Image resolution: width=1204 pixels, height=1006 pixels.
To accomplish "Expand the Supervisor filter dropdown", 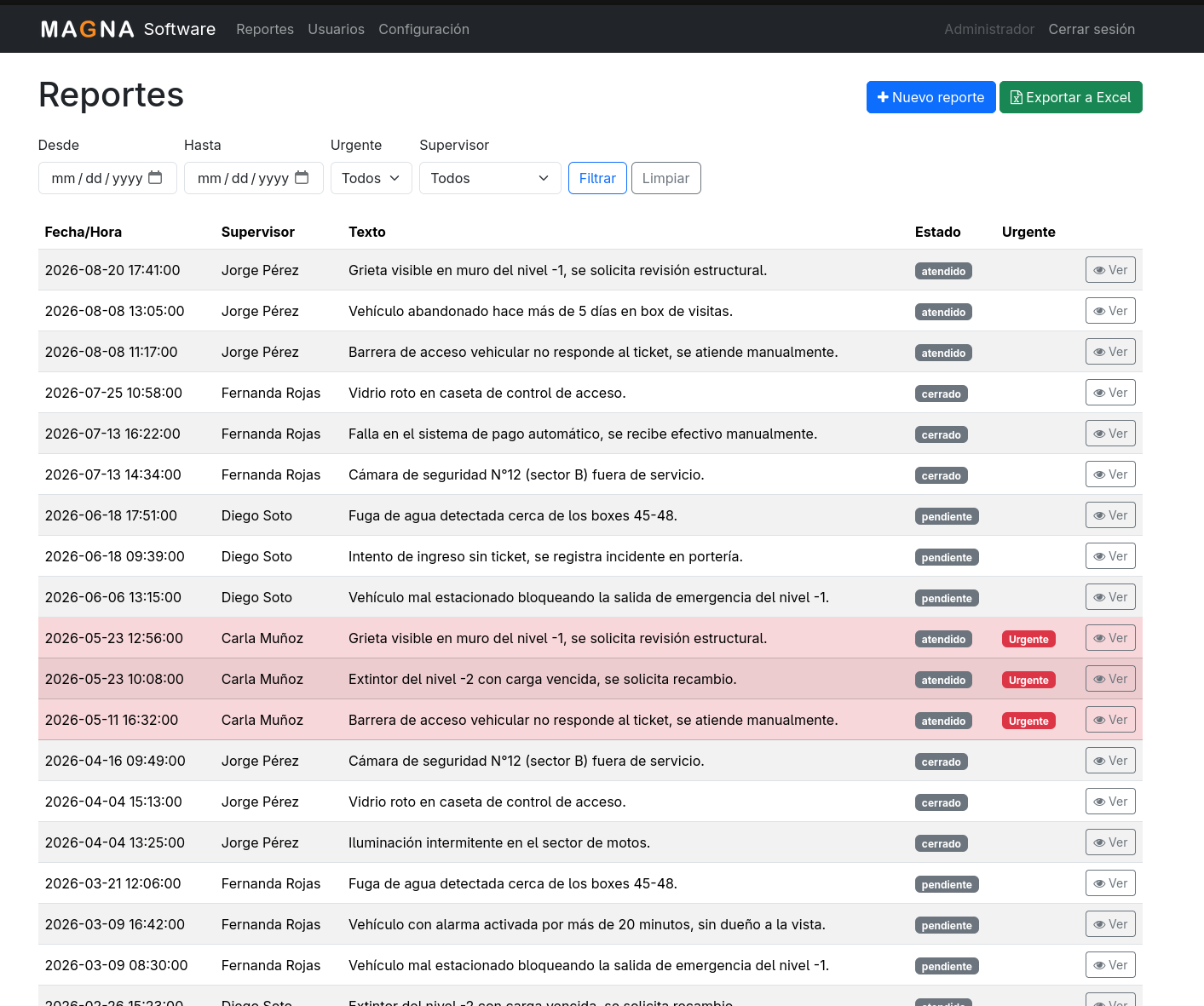I will tap(490, 178).
